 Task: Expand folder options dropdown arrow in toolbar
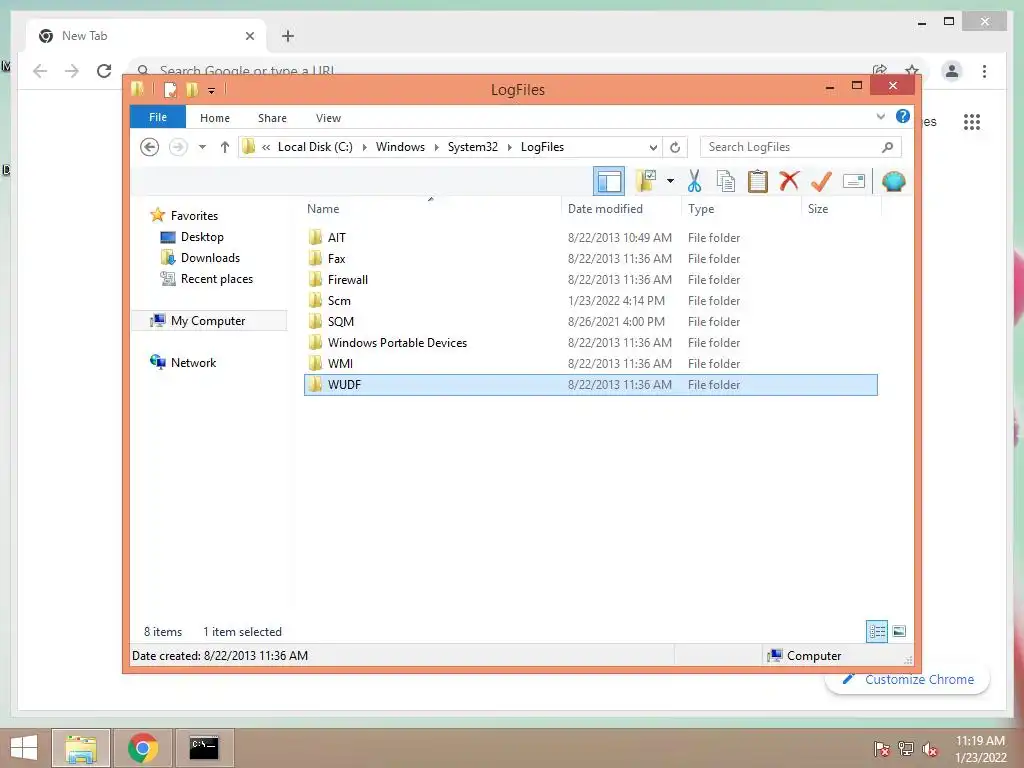pos(670,181)
